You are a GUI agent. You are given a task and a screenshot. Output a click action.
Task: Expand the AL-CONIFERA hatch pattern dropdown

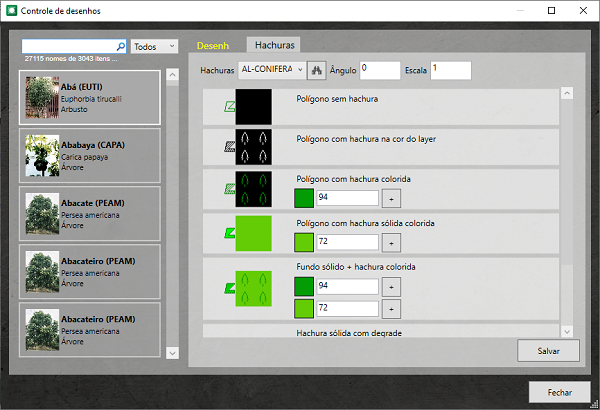[298, 70]
